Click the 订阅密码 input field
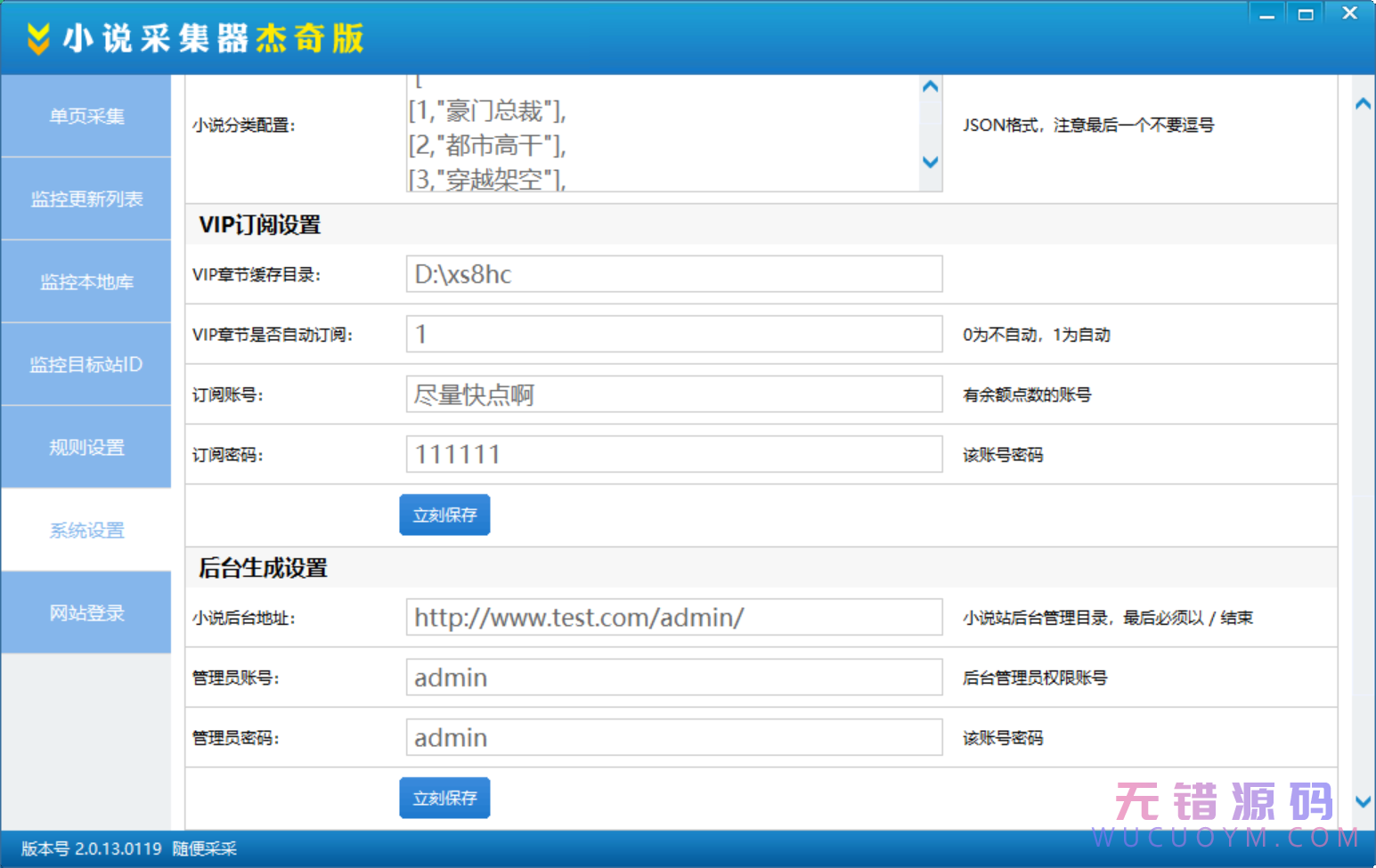 tap(673, 455)
